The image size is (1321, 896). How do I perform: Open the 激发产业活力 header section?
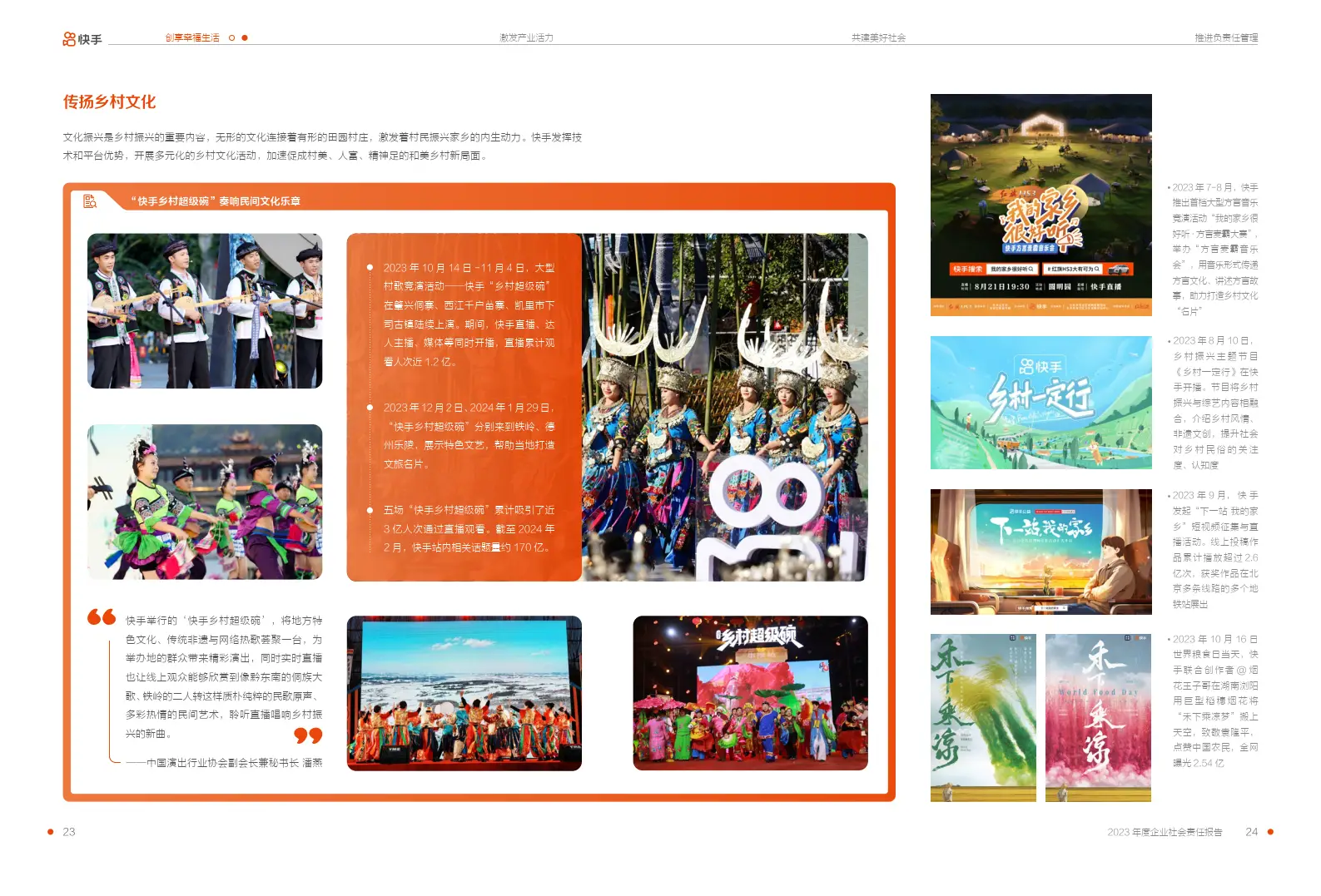coord(526,38)
